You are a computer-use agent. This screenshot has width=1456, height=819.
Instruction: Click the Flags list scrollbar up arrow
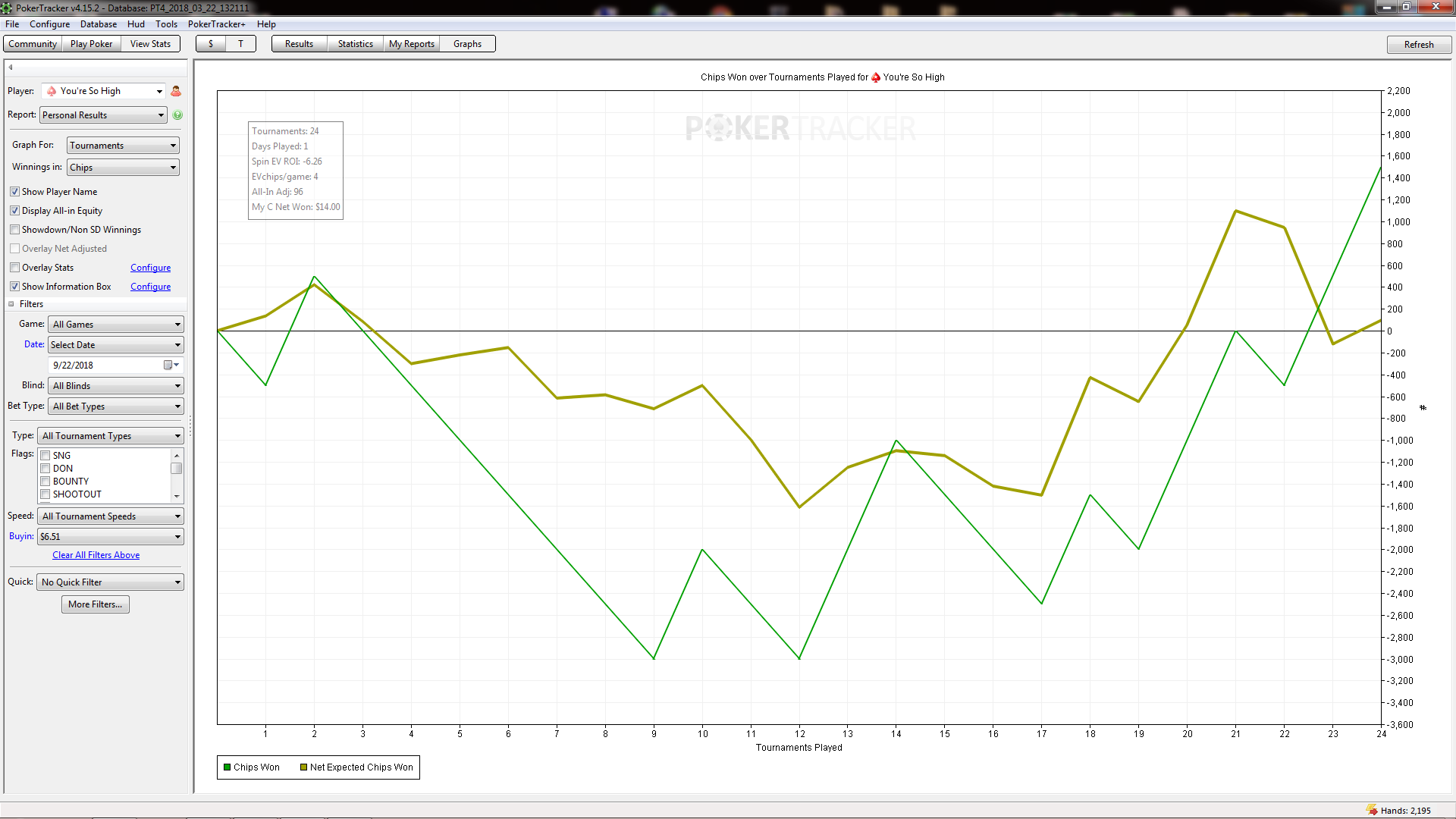[177, 455]
